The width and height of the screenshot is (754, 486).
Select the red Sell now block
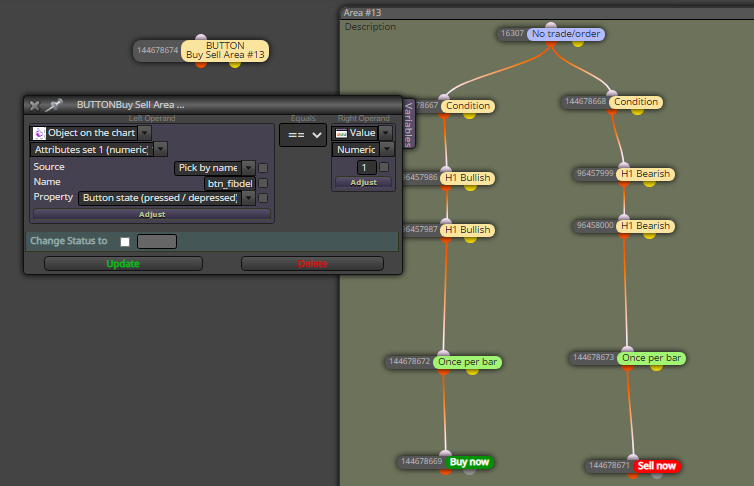[x=656, y=466]
